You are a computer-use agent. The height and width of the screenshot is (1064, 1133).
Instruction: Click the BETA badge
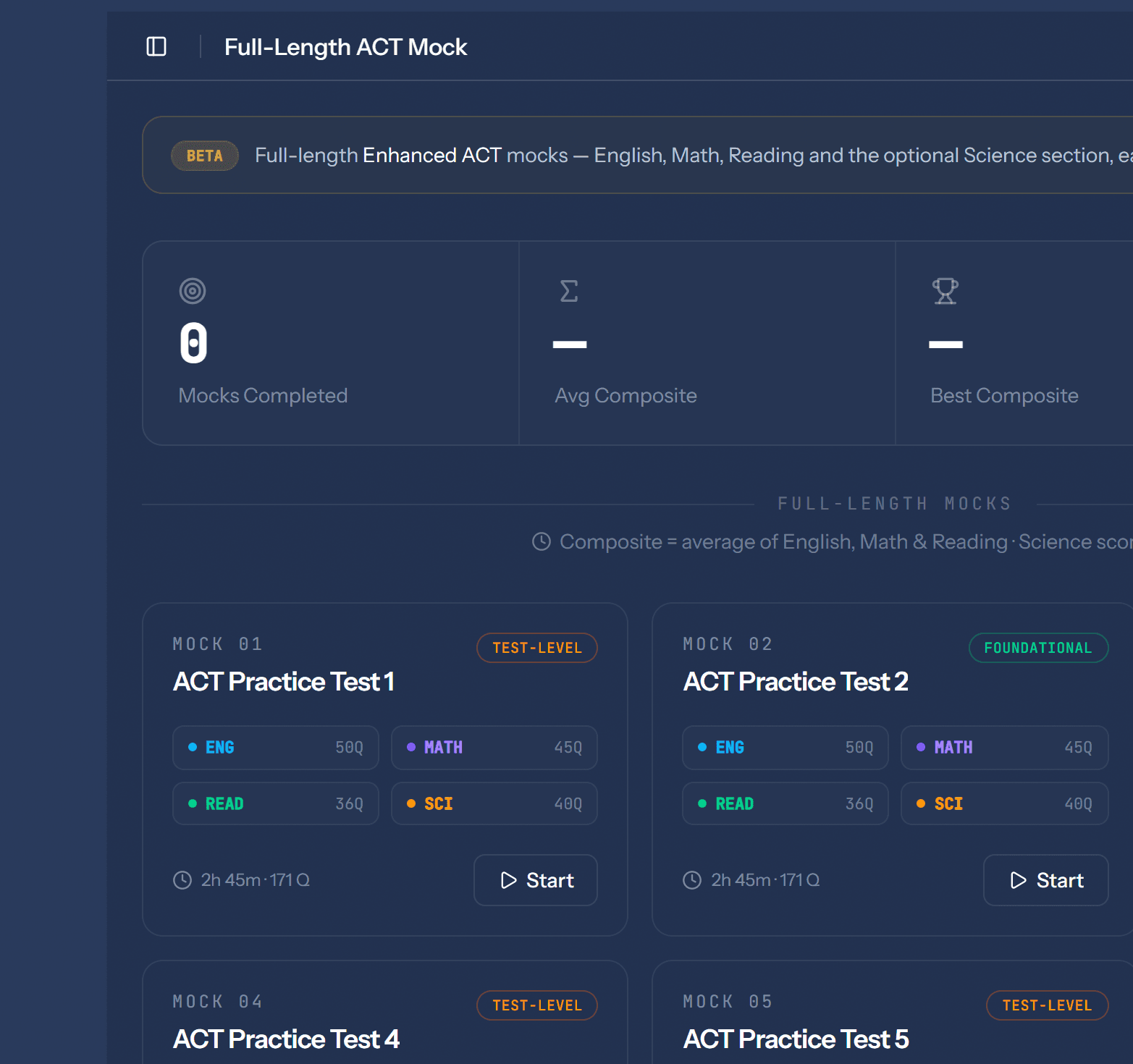point(205,156)
